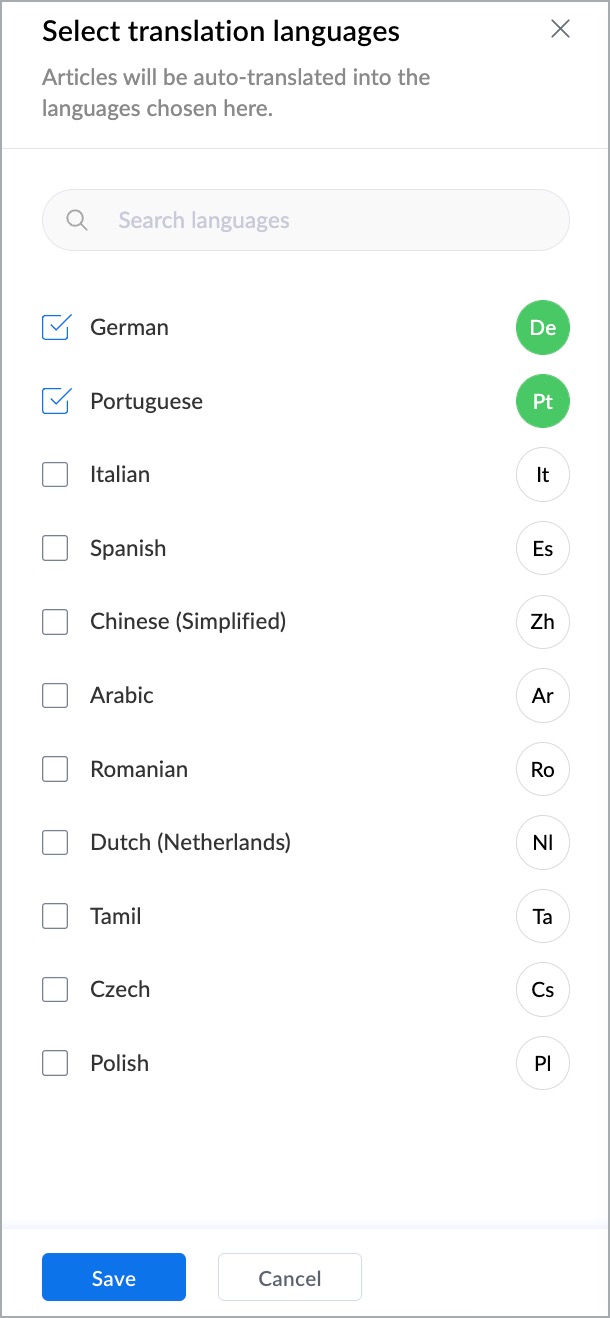610x1318 pixels.
Task: Focus the Search languages field
Action: click(x=306, y=220)
